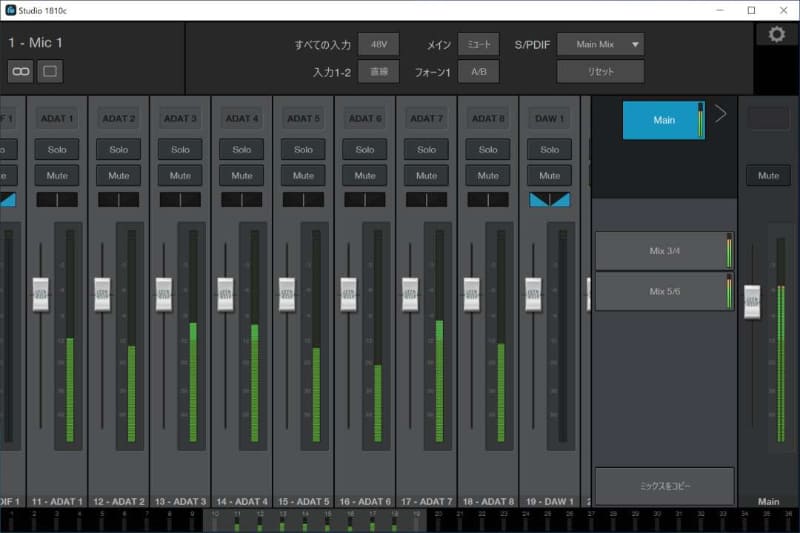Click the ADAT 4 fader handle
800x533 pixels.
pyautogui.click(x=226, y=294)
